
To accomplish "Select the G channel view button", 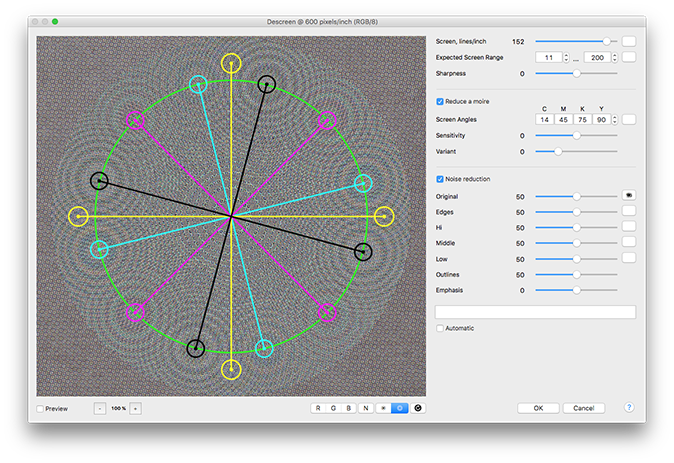I will click(x=335, y=408).
